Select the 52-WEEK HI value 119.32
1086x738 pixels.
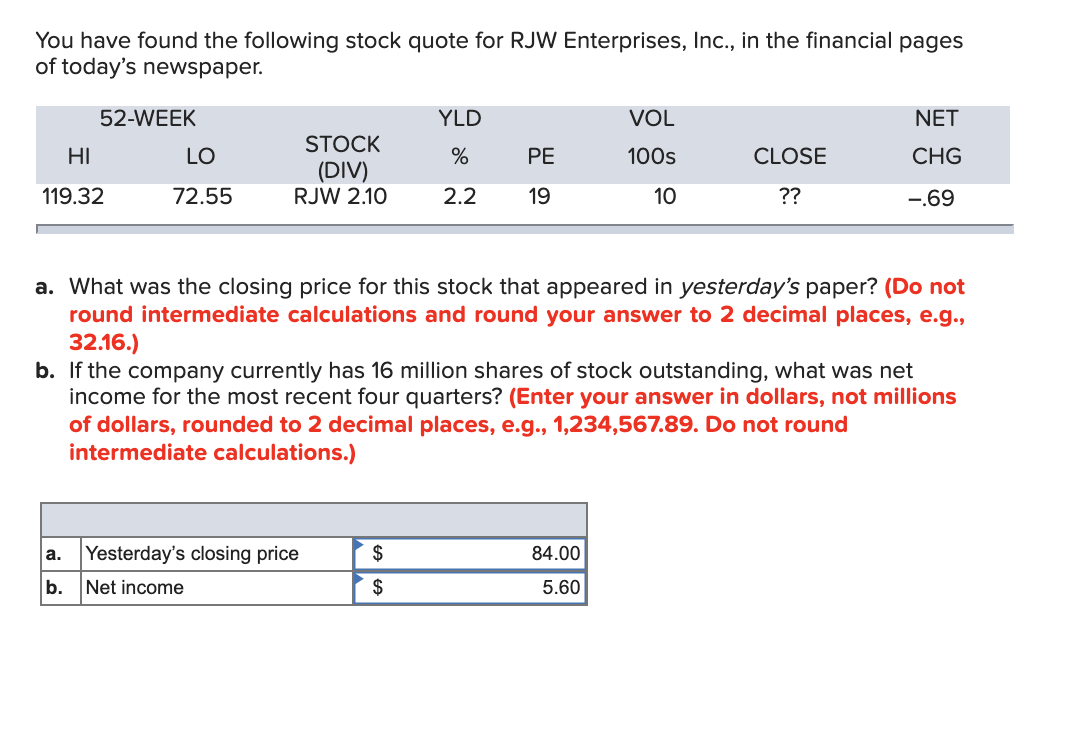[72, 197]
